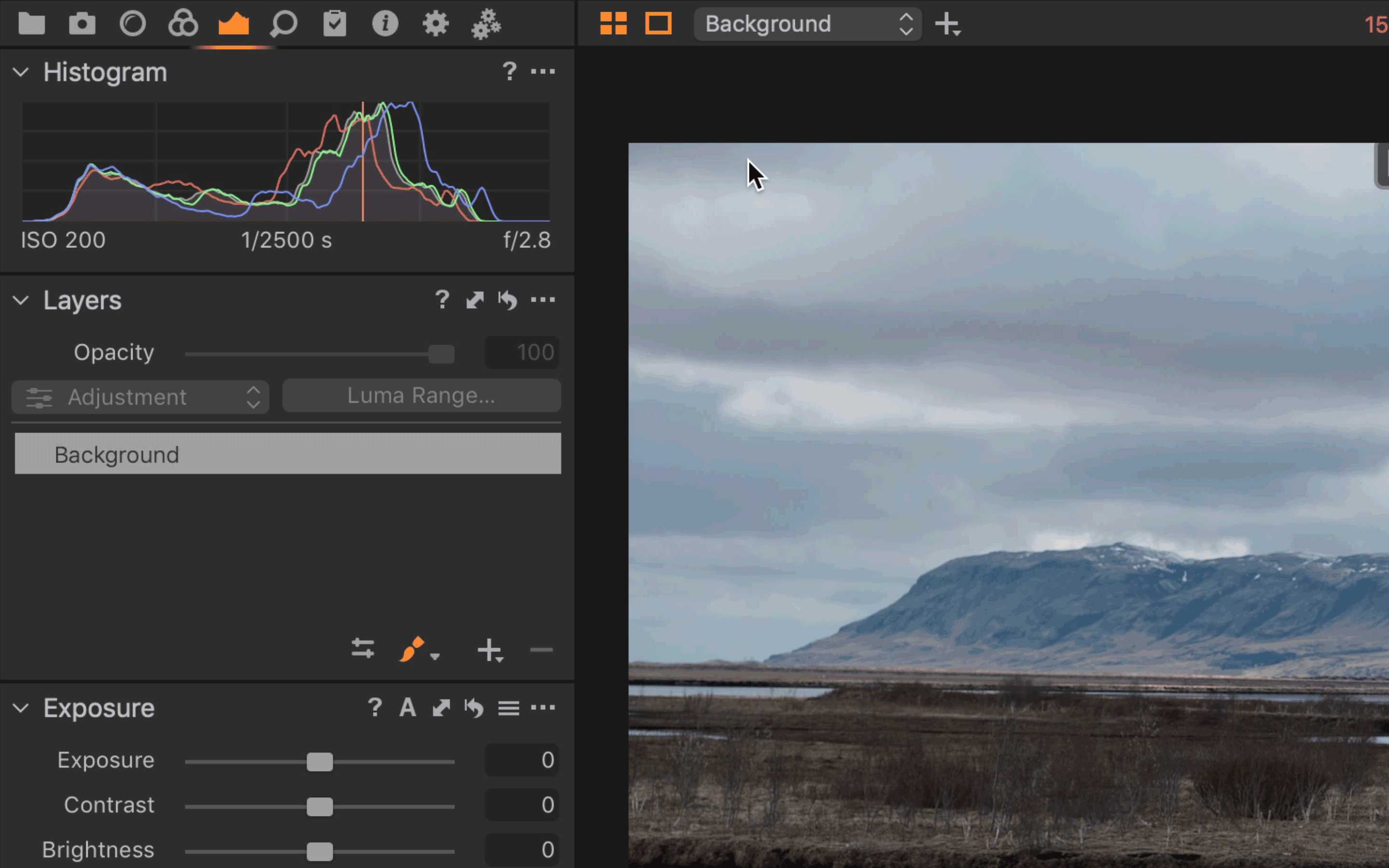Viewport: 1389px width, 868px height.
Task: Open the Library tool tab folder icon
Action: pos(31,24)
